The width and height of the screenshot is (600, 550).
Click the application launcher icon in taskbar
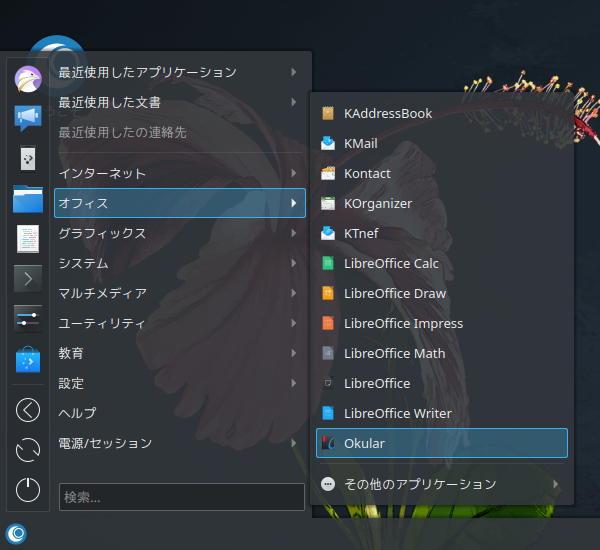(16, 534)
